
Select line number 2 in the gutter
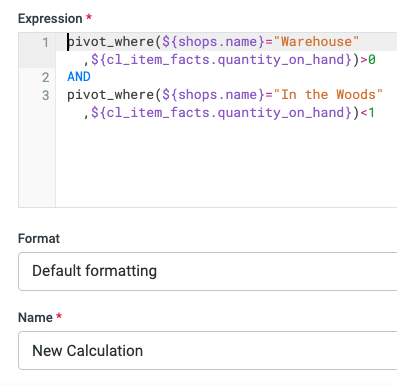46,77
